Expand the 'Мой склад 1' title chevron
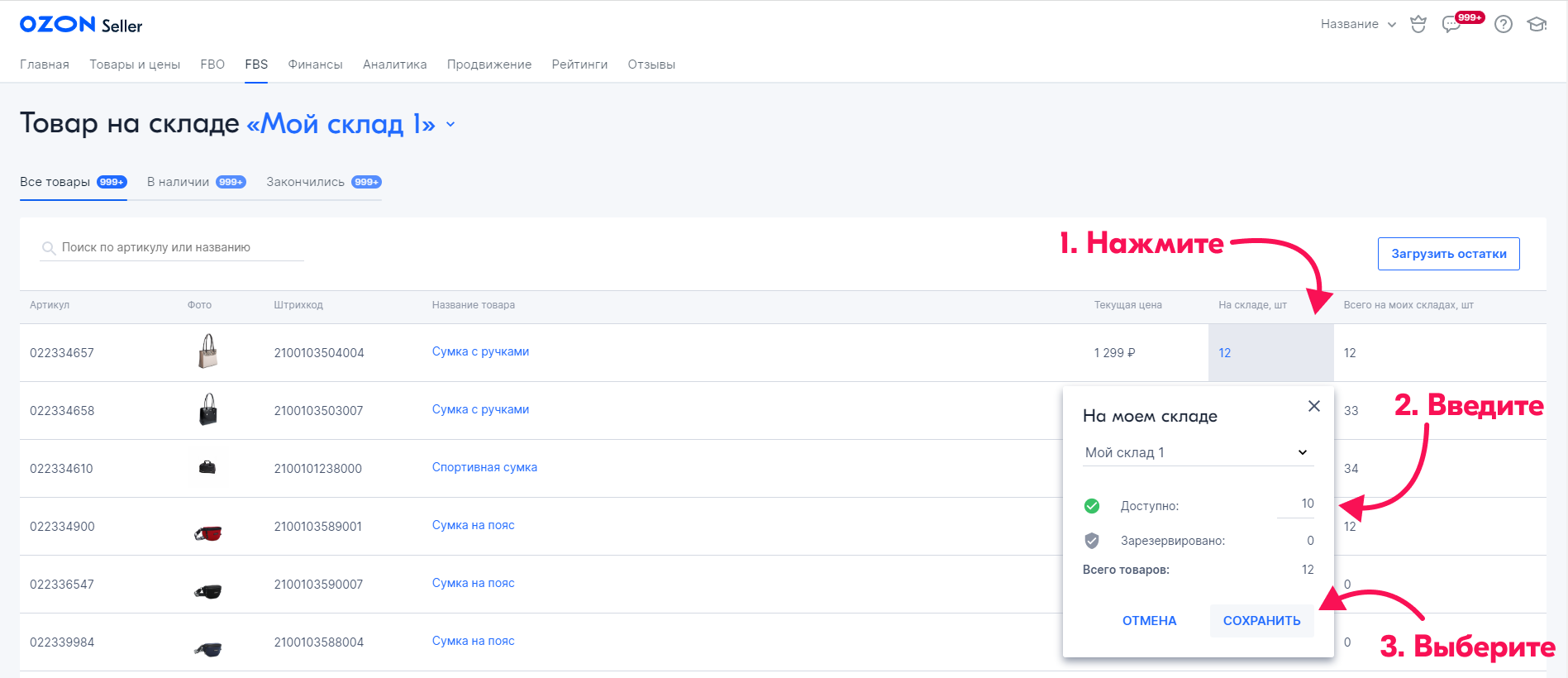The width and height of the screenshot is (1568, 678). tap(450, 125)
